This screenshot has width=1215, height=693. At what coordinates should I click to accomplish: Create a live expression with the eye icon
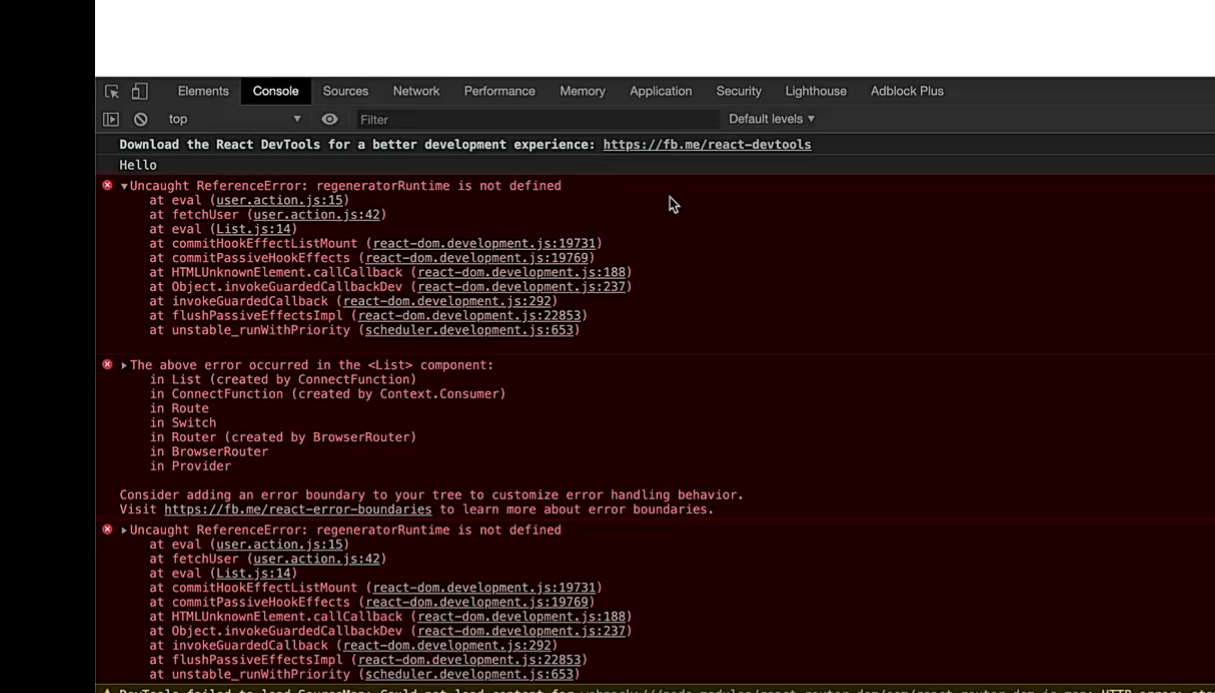coord(329,119)
